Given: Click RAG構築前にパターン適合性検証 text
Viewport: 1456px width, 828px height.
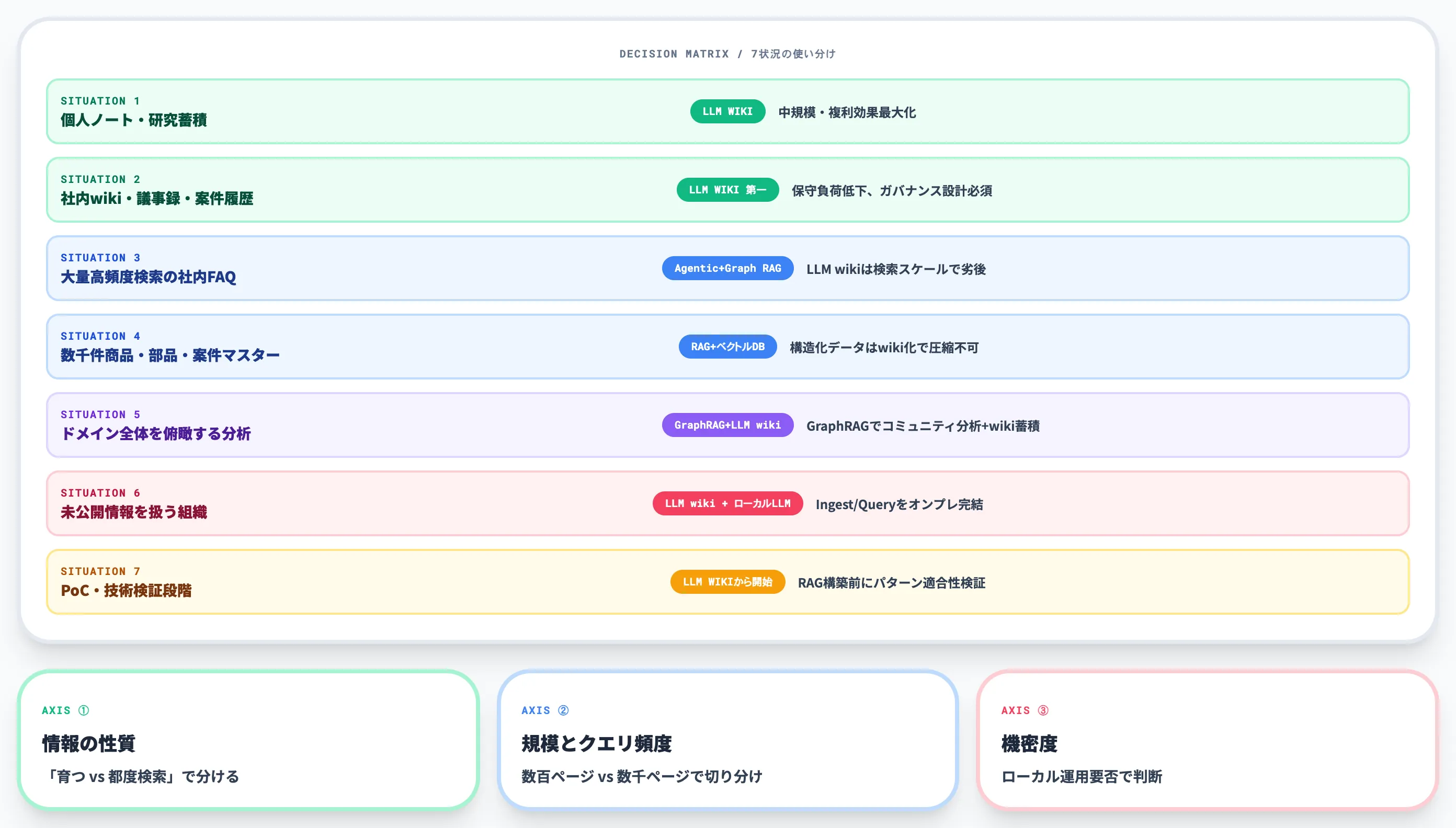Looking at the screenshot, I should (891, 583).
